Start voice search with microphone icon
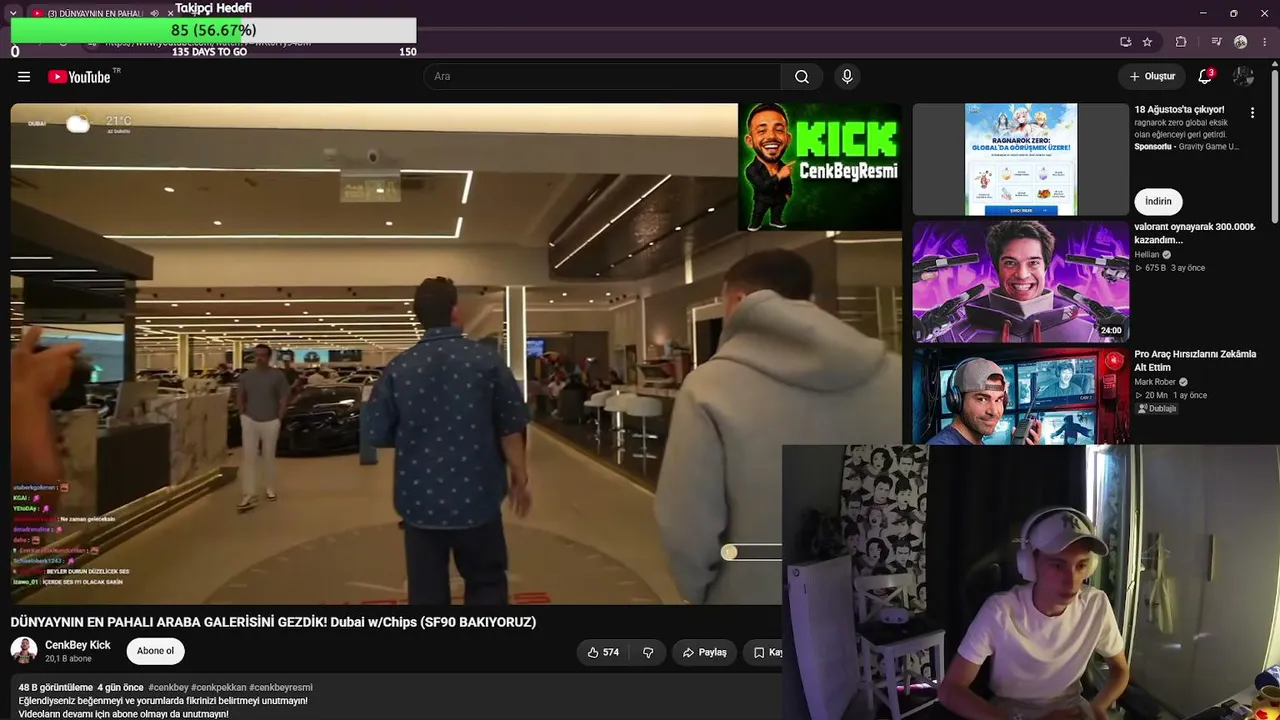Screen dimensions: 1280x720 click(847, 77)
